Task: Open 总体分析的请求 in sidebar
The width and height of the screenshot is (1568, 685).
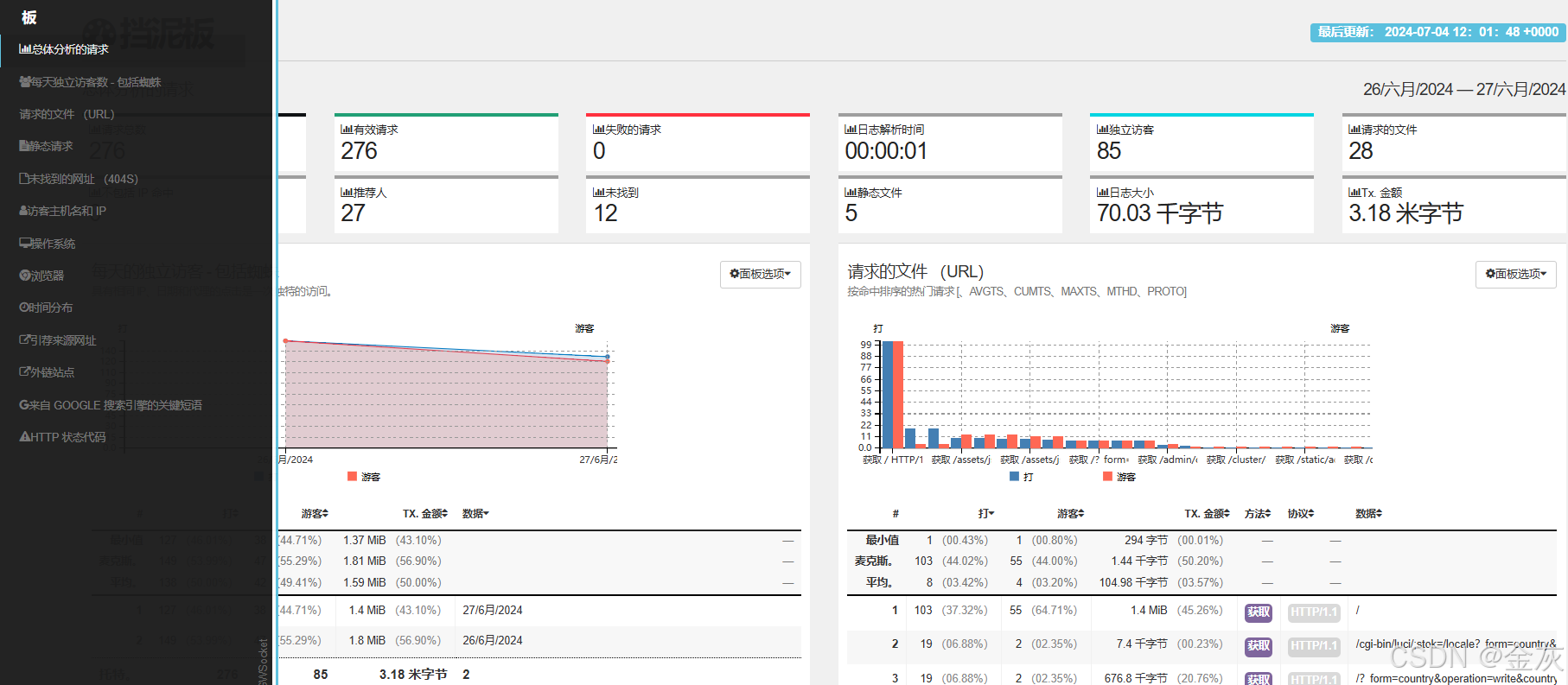Action: (65, 49)
